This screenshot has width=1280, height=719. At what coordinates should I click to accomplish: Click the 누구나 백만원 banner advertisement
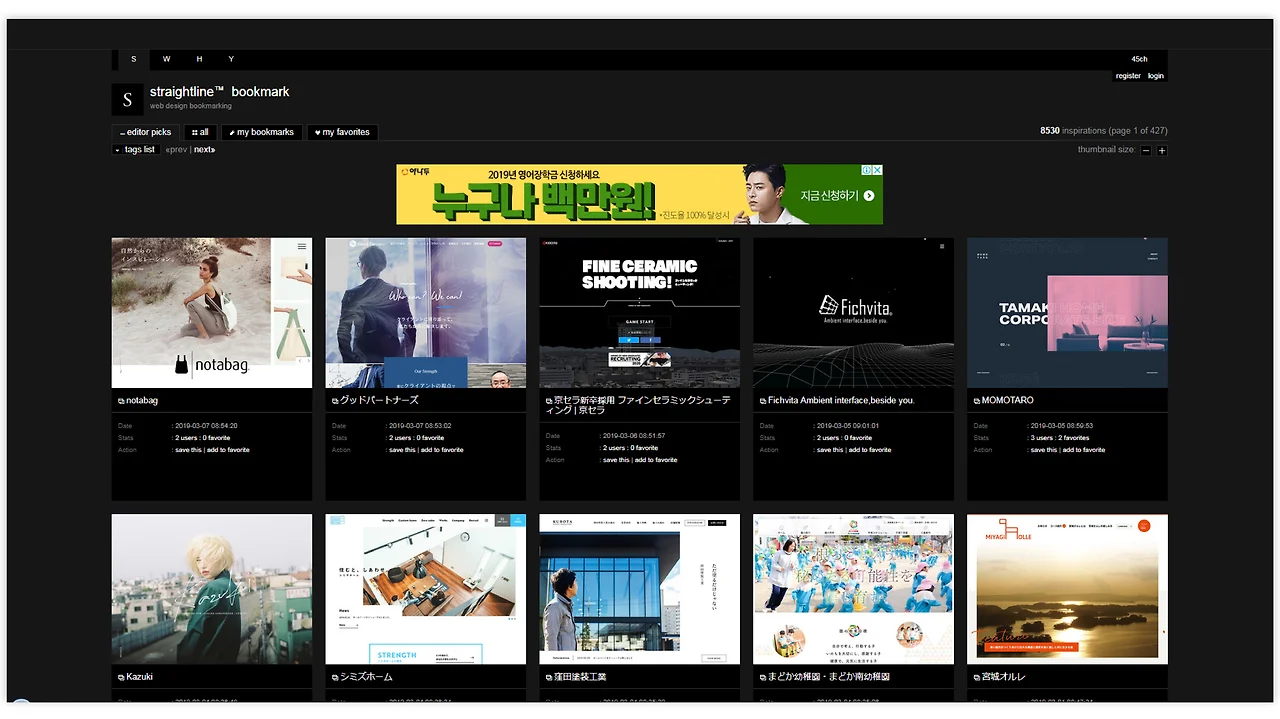[x=640, y=195]
